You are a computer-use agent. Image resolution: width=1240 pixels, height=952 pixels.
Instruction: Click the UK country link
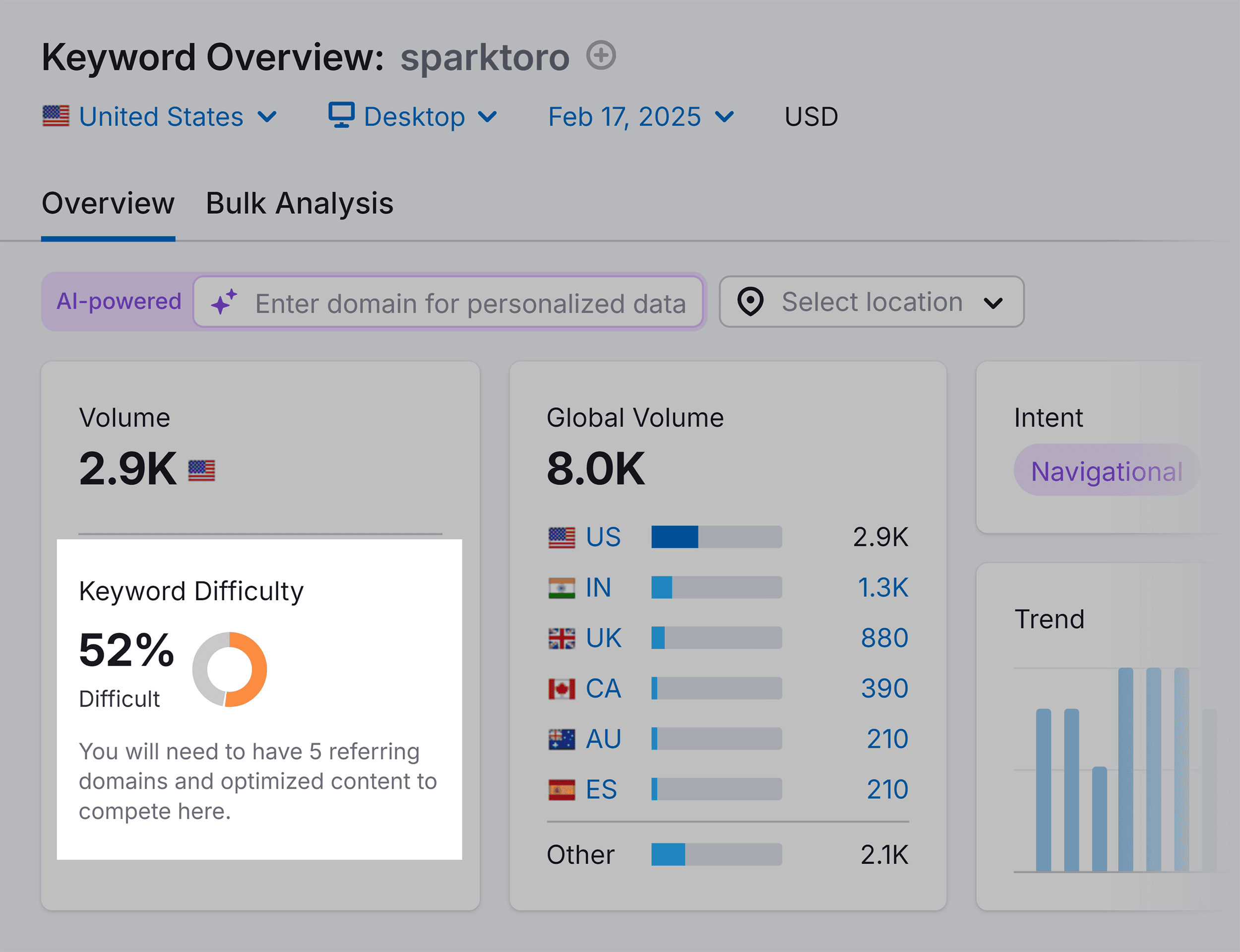click(x=603, y=638)
